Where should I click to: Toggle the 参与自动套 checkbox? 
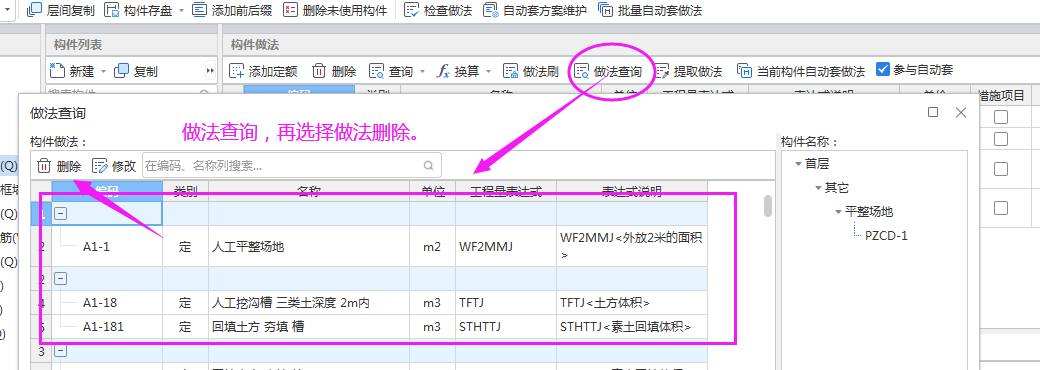[x=883, y=70]
